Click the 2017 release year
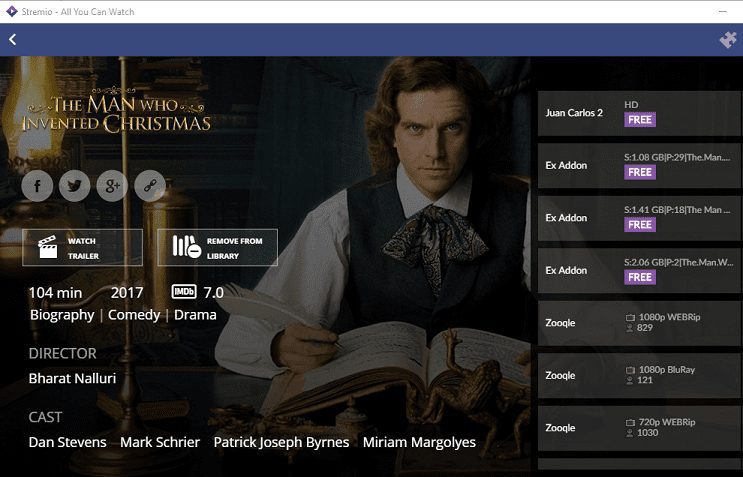This screenshot has height=477, width=743. point(127,293)
